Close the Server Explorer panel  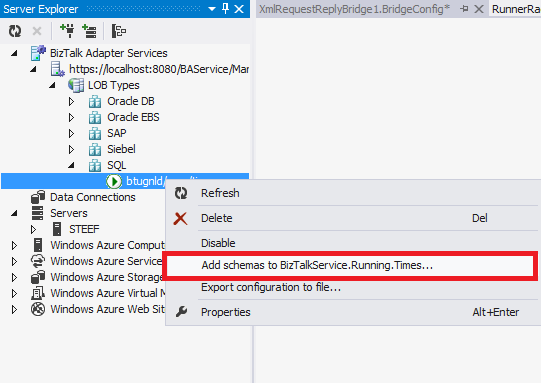click(x=239, y=9)
